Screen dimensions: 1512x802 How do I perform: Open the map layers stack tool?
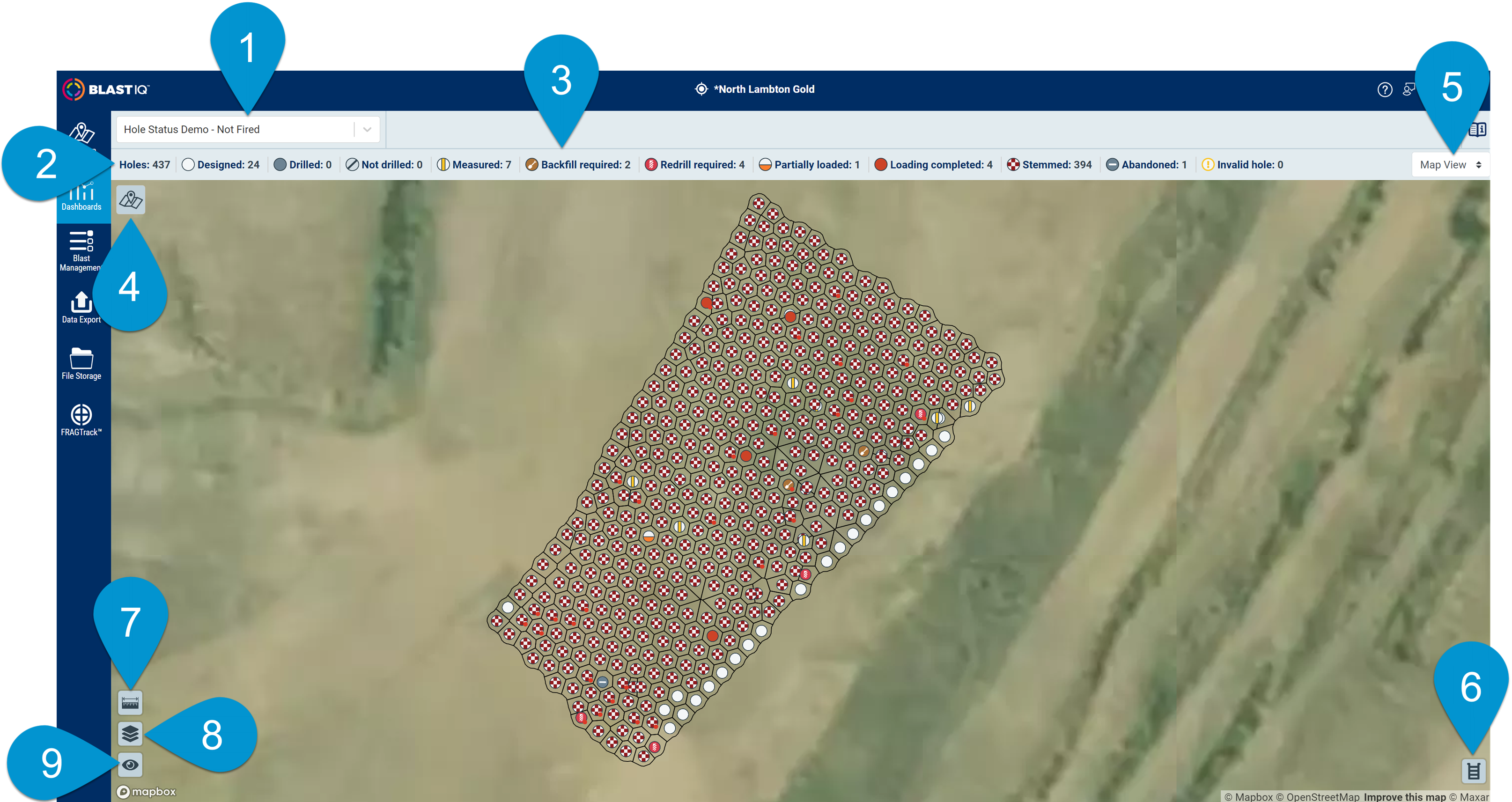pos(130,733)
